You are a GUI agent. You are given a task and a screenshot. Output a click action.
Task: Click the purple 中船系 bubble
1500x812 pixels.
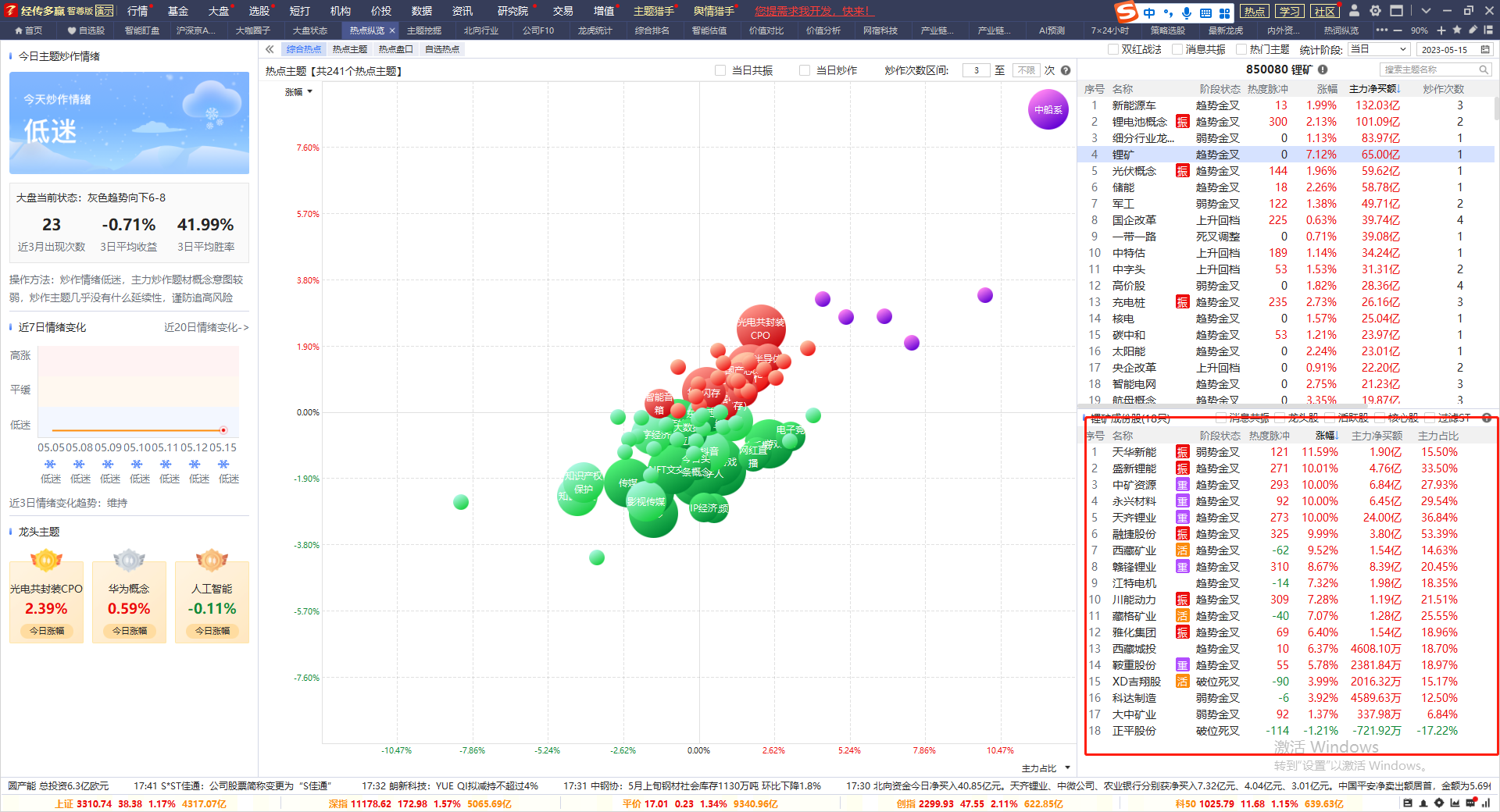click(1048, 109)
